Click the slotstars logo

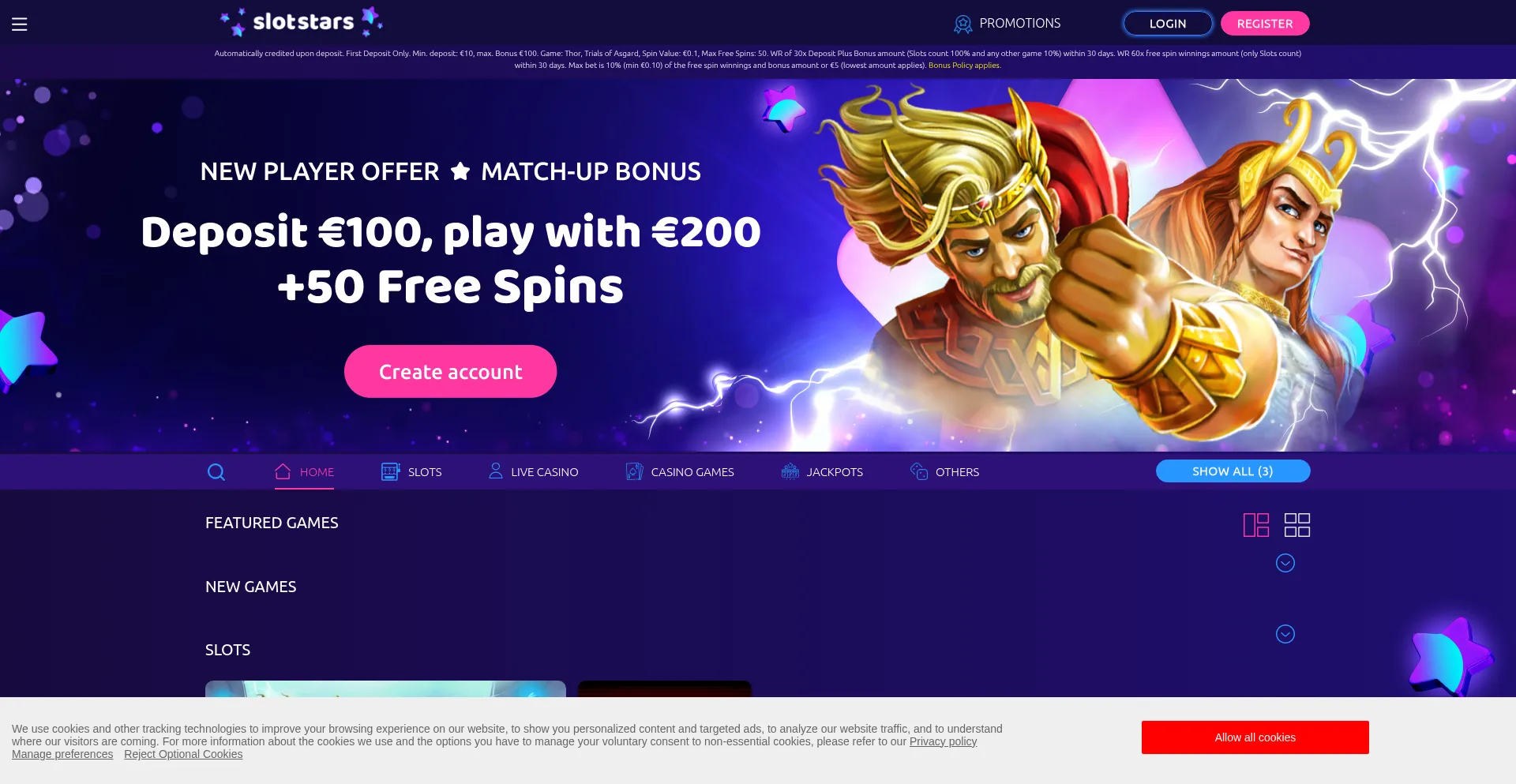(302, 22)
